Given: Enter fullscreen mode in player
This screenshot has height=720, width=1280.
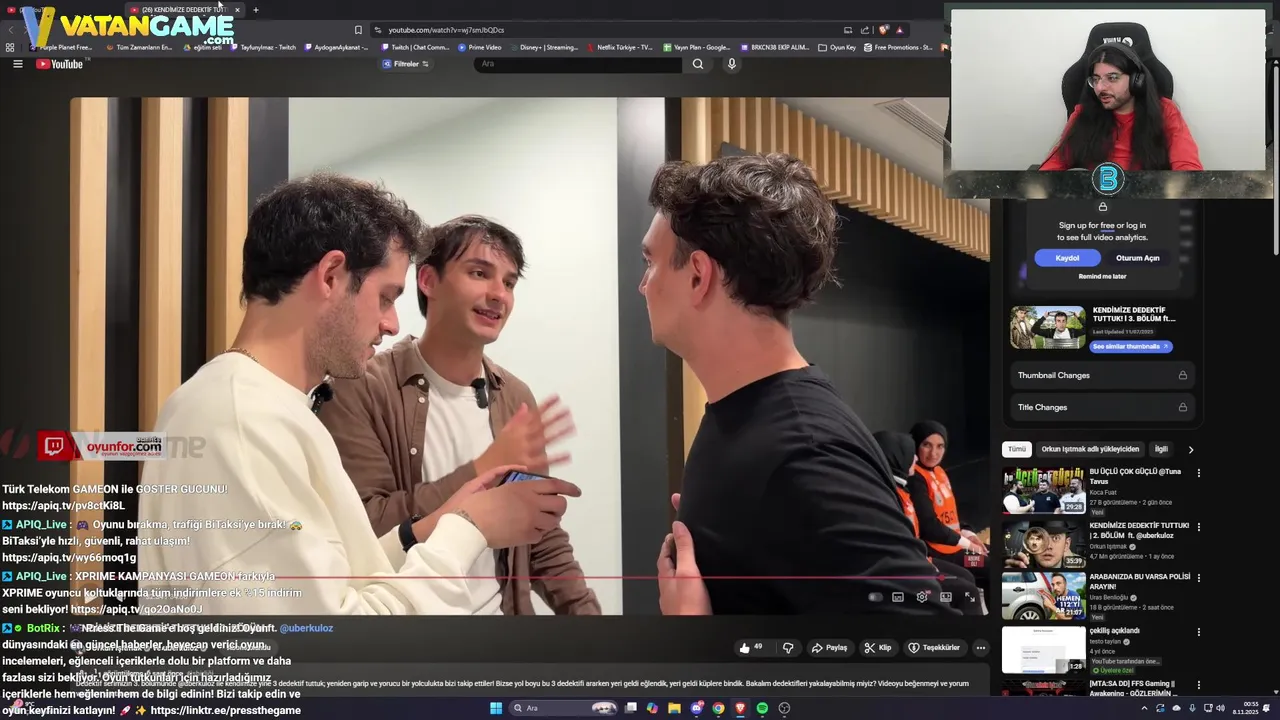Looking at the screenshot, I should point(970,597).
